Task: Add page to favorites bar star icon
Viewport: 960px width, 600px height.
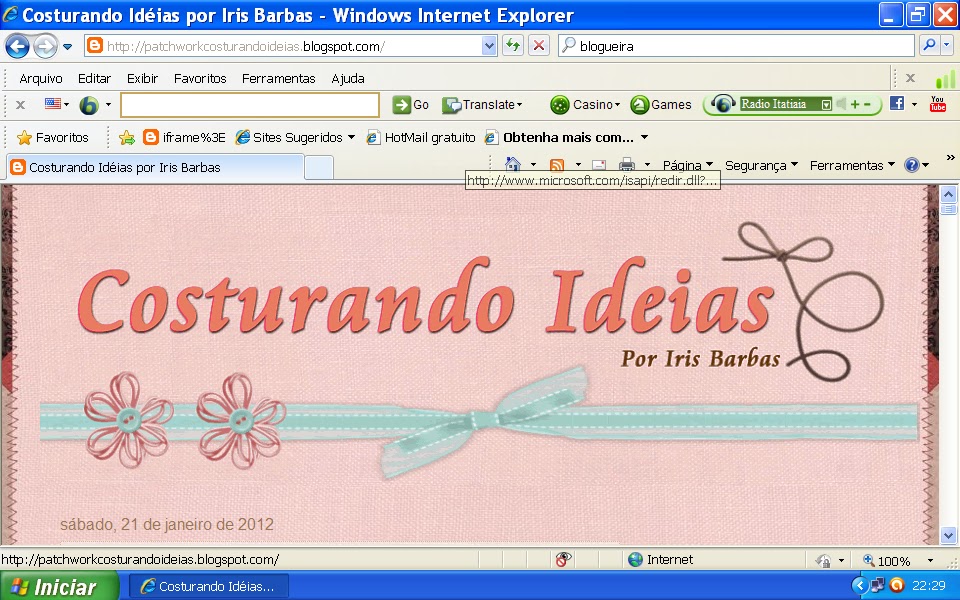Action: click(127, 138)
